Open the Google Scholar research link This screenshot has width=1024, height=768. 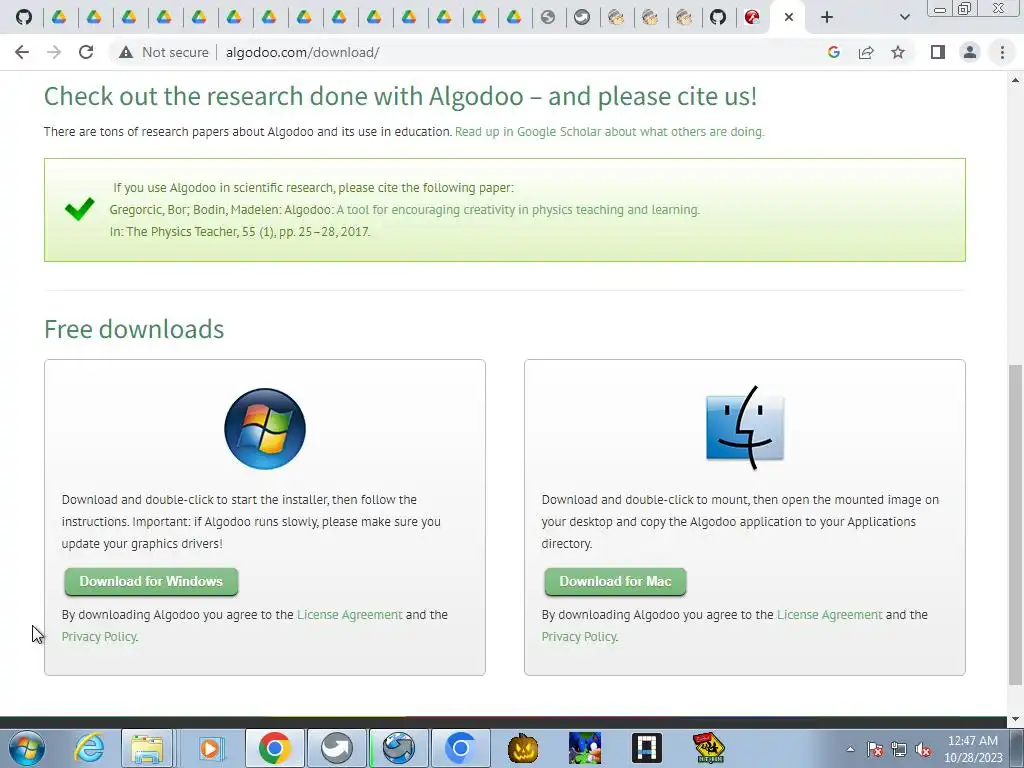(609, 132)
